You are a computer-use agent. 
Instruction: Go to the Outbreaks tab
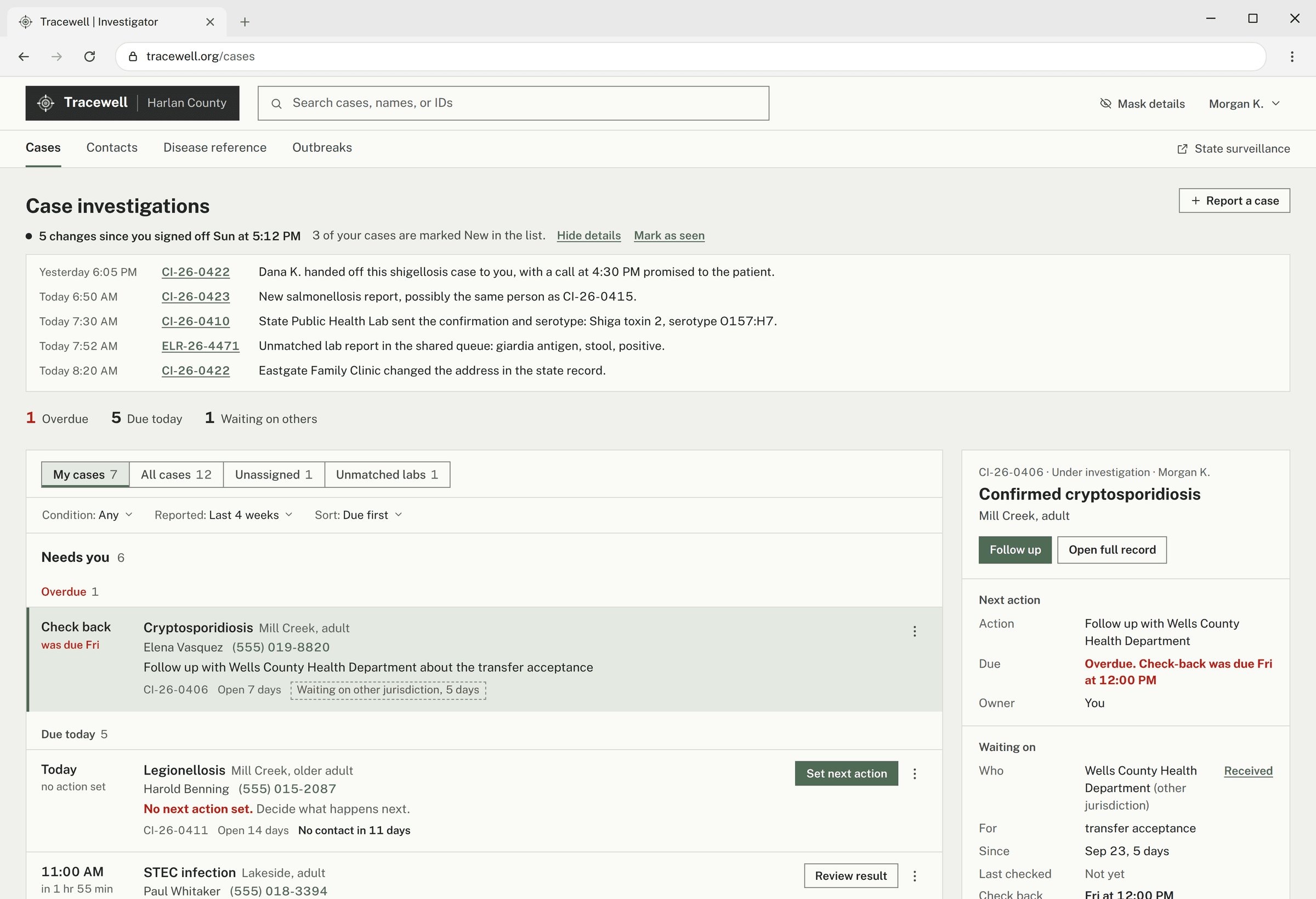click(322, 148)
